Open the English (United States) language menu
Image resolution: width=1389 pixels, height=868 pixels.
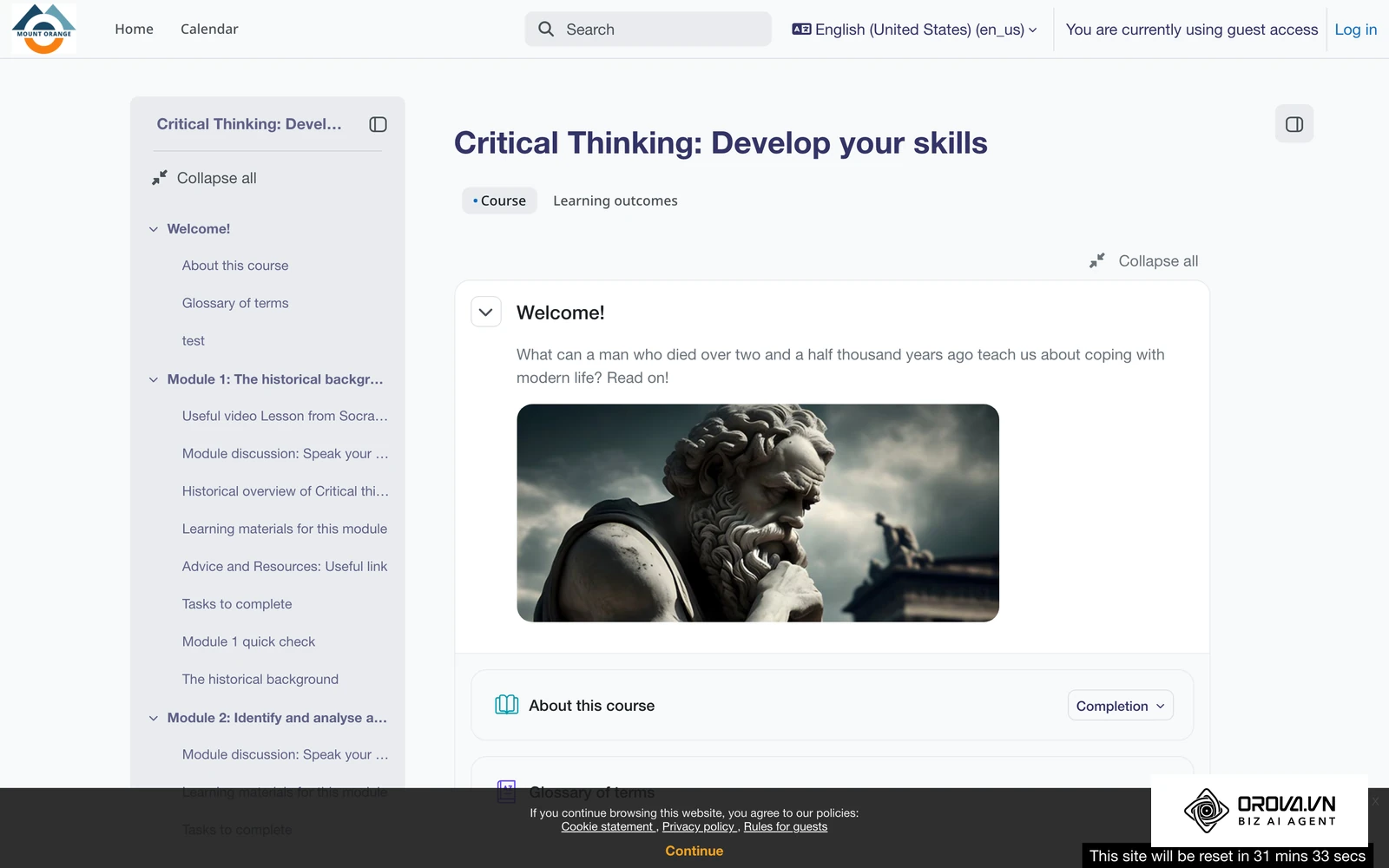[915, 30]
